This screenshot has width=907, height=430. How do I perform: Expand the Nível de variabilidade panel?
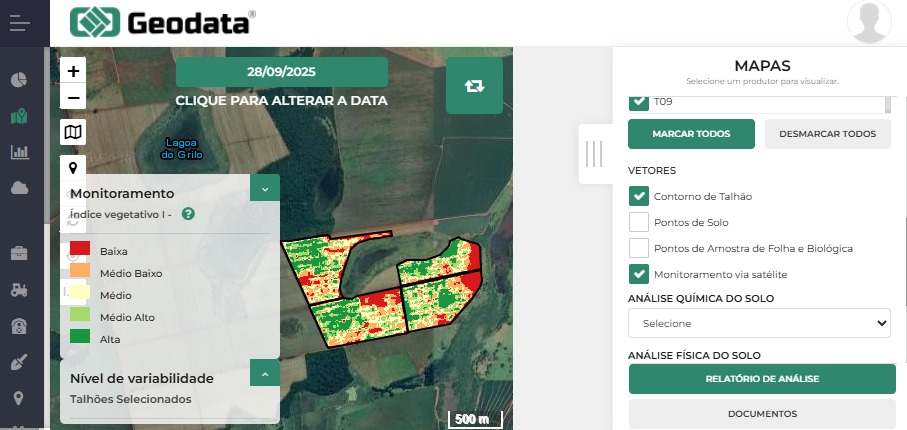(264, 373)
